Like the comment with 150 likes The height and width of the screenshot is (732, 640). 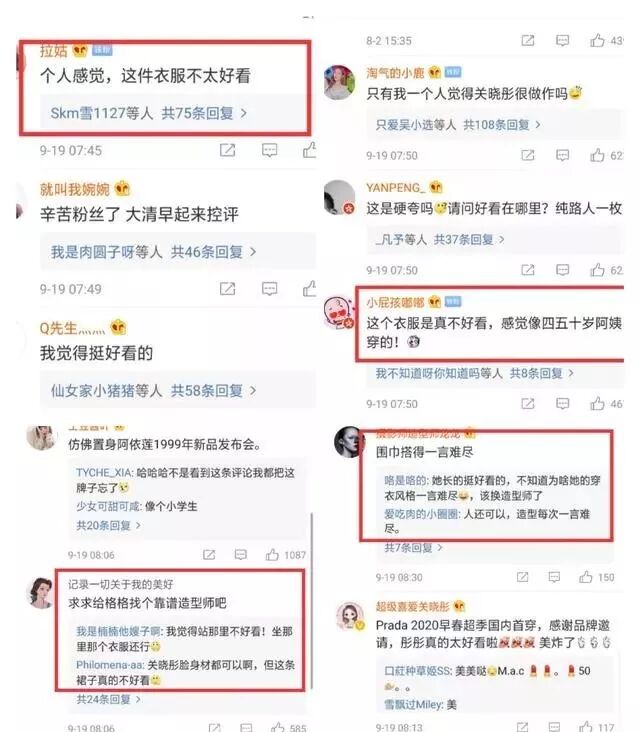(x=586, y=577)
